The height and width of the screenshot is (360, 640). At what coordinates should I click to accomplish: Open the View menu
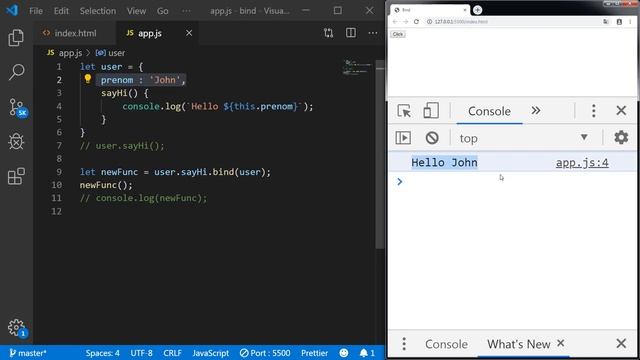coord(136,11)
